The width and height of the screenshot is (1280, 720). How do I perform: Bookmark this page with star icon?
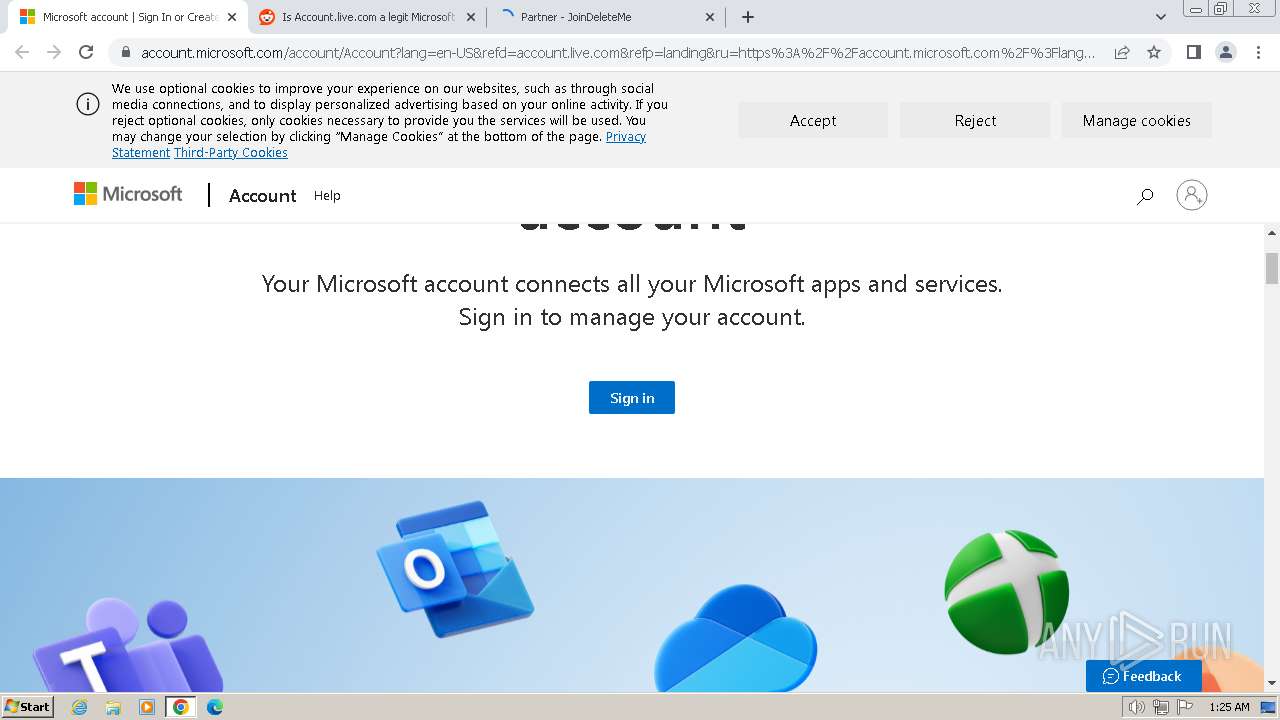coord(1154,52)
